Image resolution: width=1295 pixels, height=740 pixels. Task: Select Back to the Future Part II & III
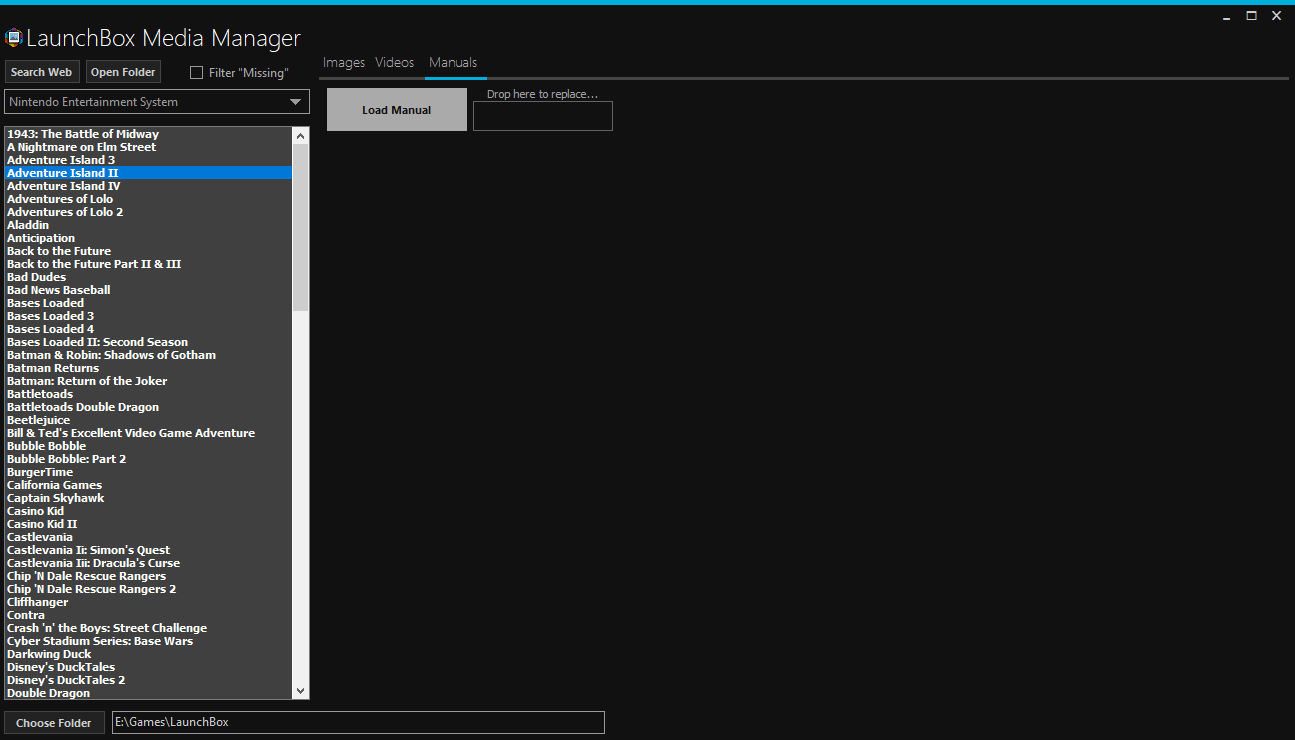(x=148, y=264)
